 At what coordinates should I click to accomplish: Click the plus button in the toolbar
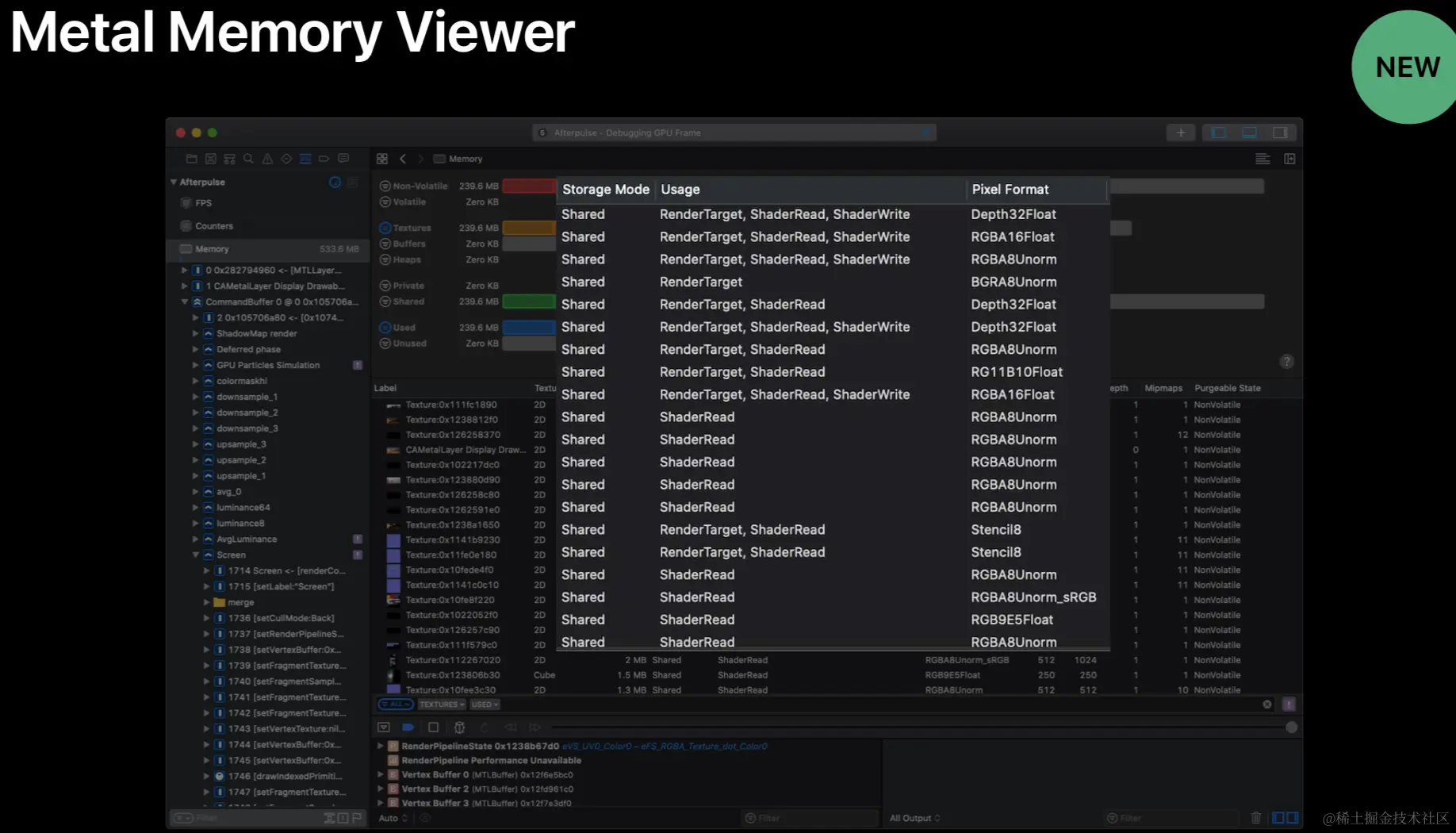click(1181, 132)
